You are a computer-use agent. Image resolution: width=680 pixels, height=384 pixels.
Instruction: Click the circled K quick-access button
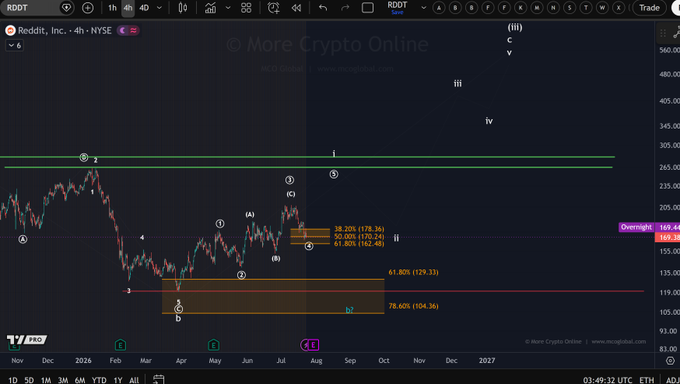pyautogui.click(x=520, y=8)
